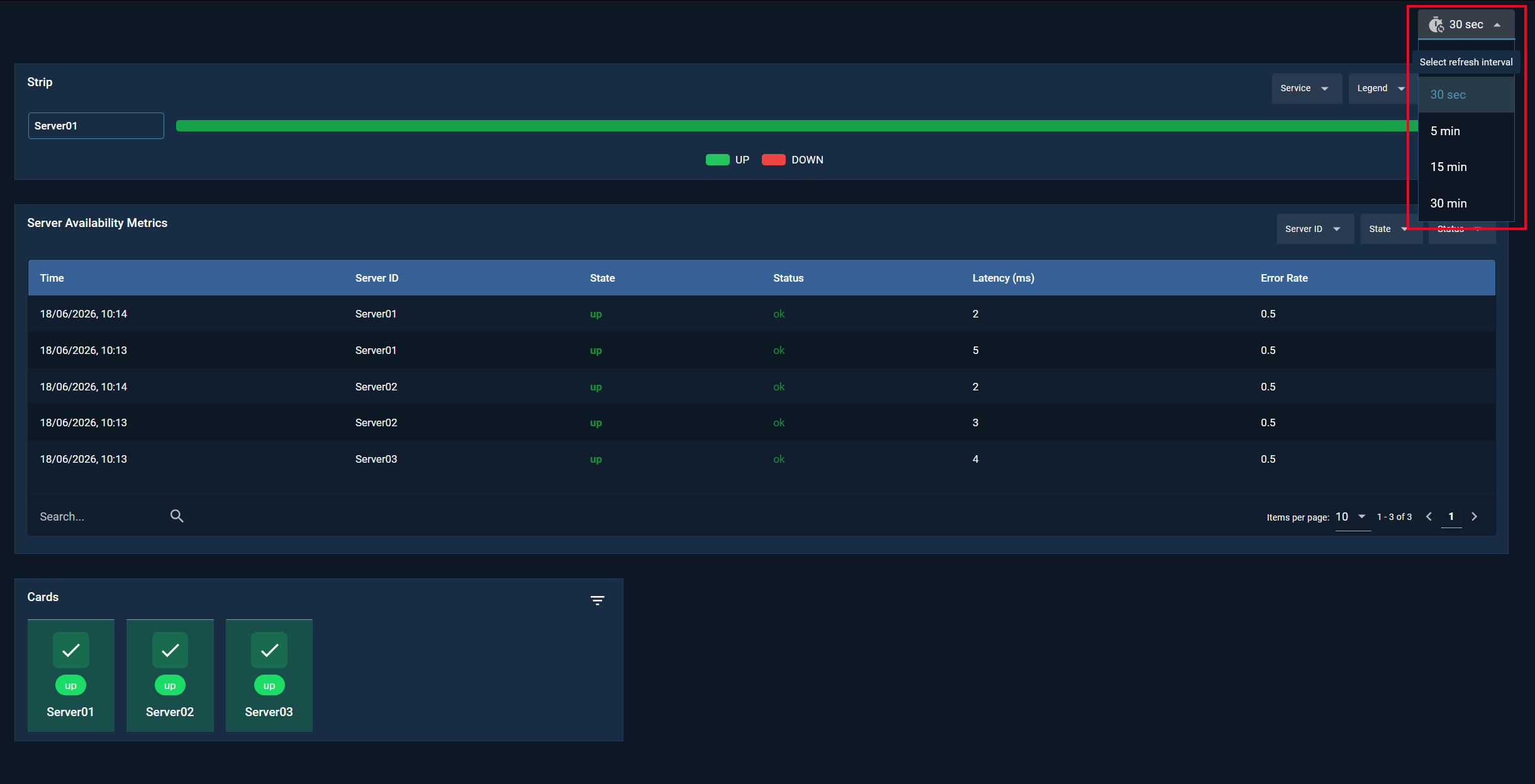The height and width of the screenshot is (784, 1535).
Task: Click the up badge on Server03 card
Action: point(269,685)
